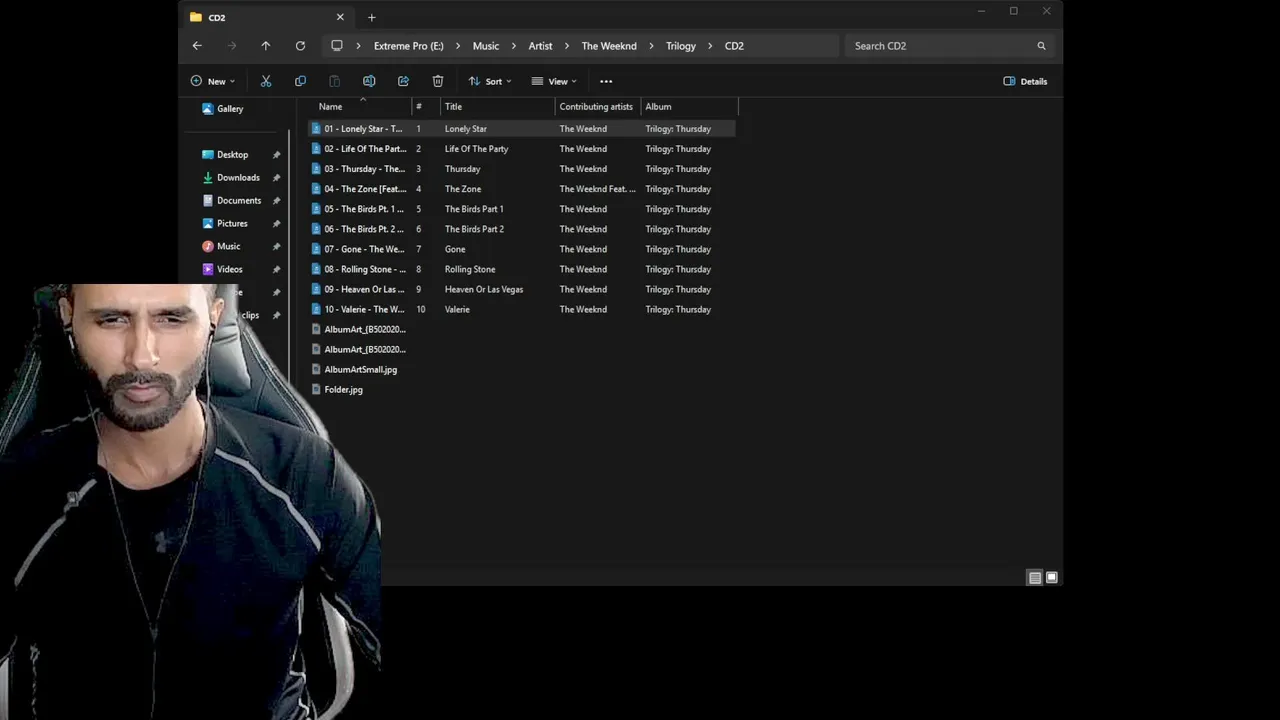
Task: Open Desktop in the sidebar
Action: pos(225,154)
